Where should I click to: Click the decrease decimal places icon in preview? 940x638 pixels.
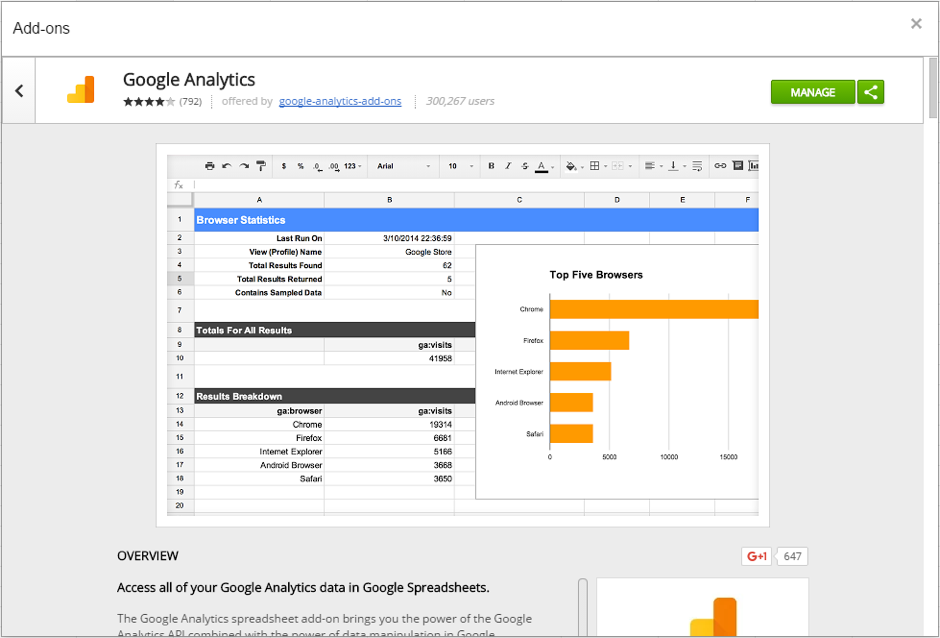pyautogui.click(x=317, y=166)
